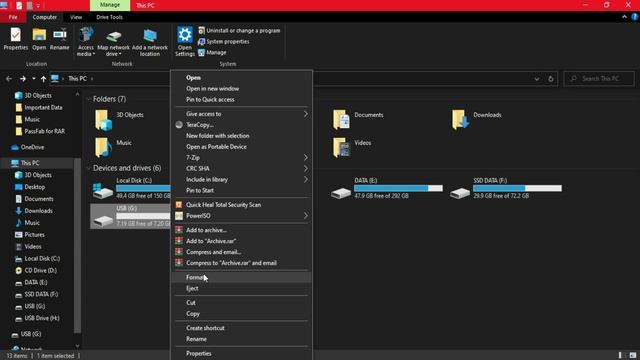This screenshot has width=640, height=360.
Task: Choose Copy in context menu
Action: click(242, 314)
